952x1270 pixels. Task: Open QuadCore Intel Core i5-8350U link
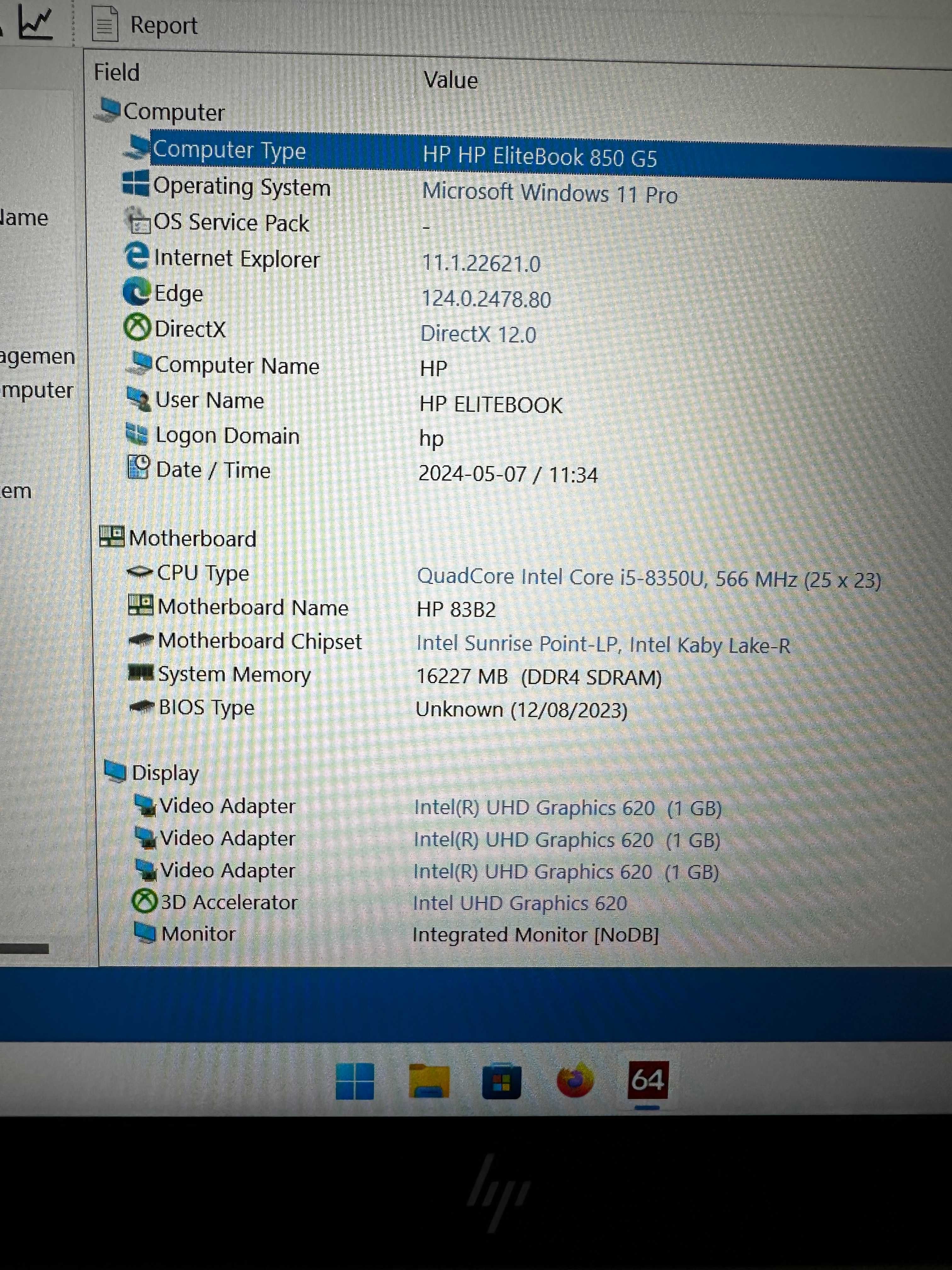649,578
